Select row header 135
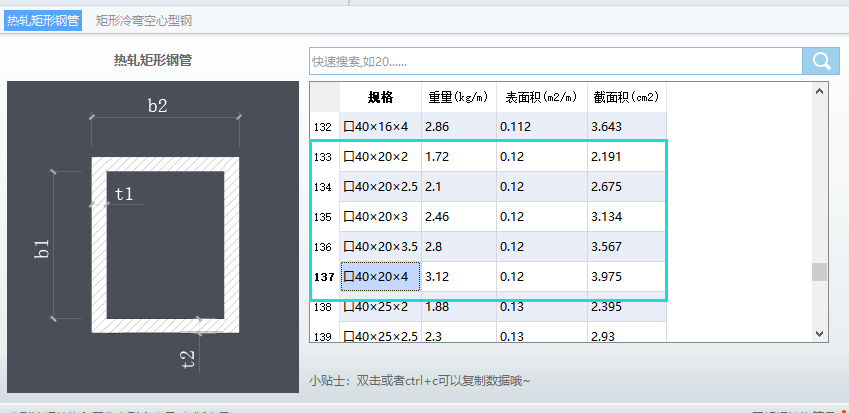The image size is (849, 413). pos(325,217)
